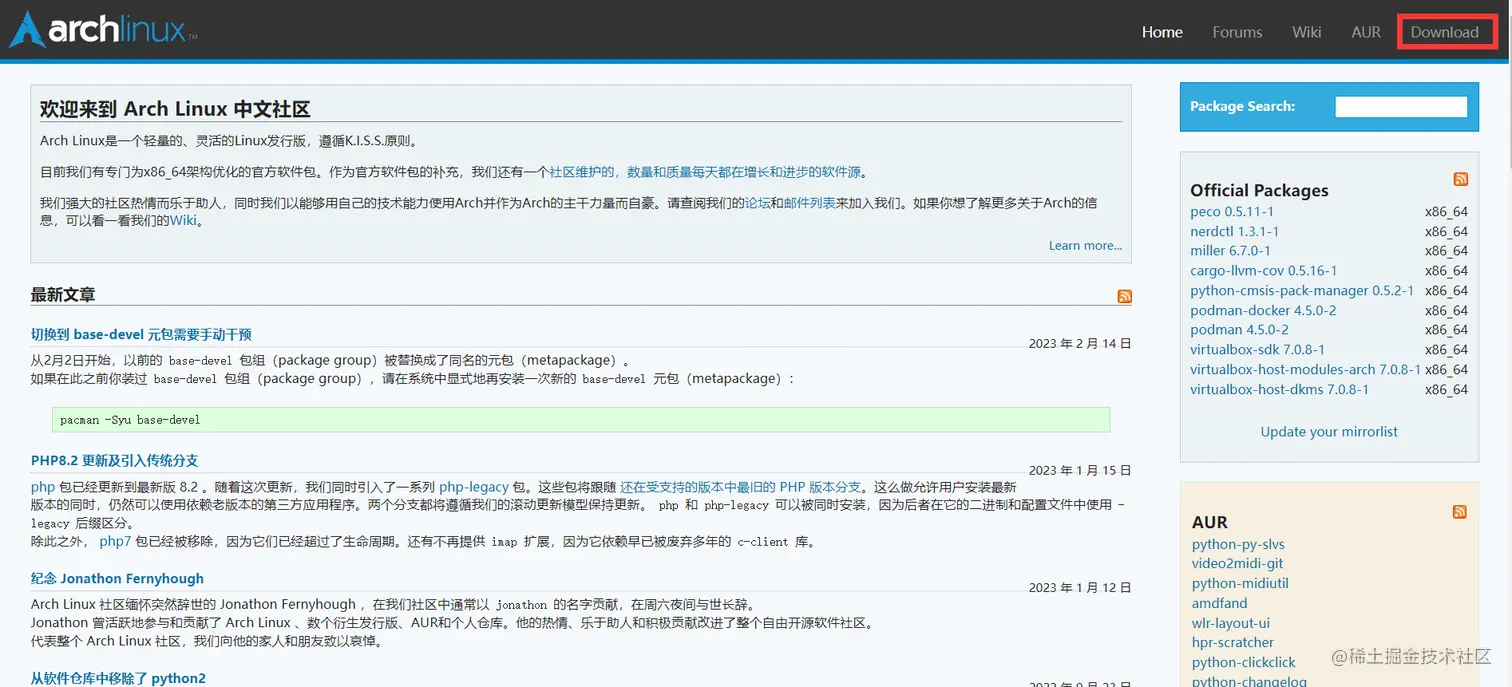This screenshot has width=1512, height=687.
Task: Open the latest articles RSS feed icon
Action: 1125,296
